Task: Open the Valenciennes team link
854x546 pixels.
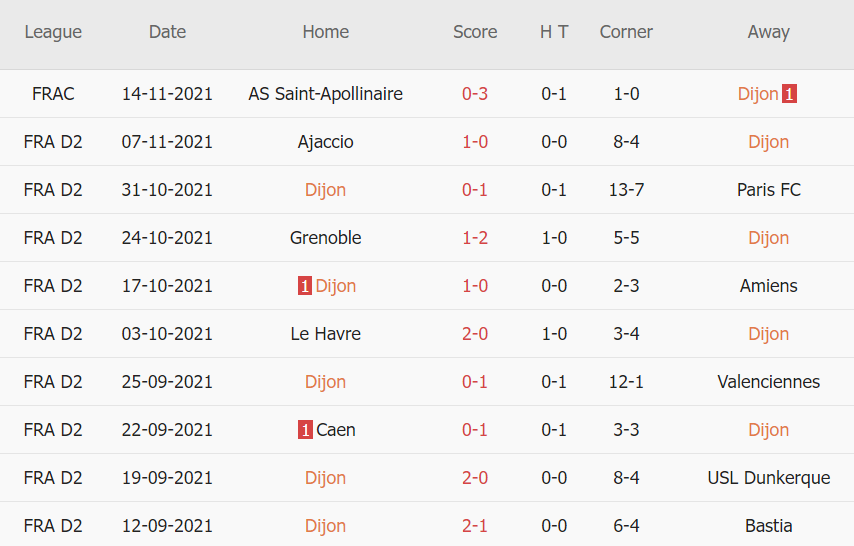Action: [768, 382]
